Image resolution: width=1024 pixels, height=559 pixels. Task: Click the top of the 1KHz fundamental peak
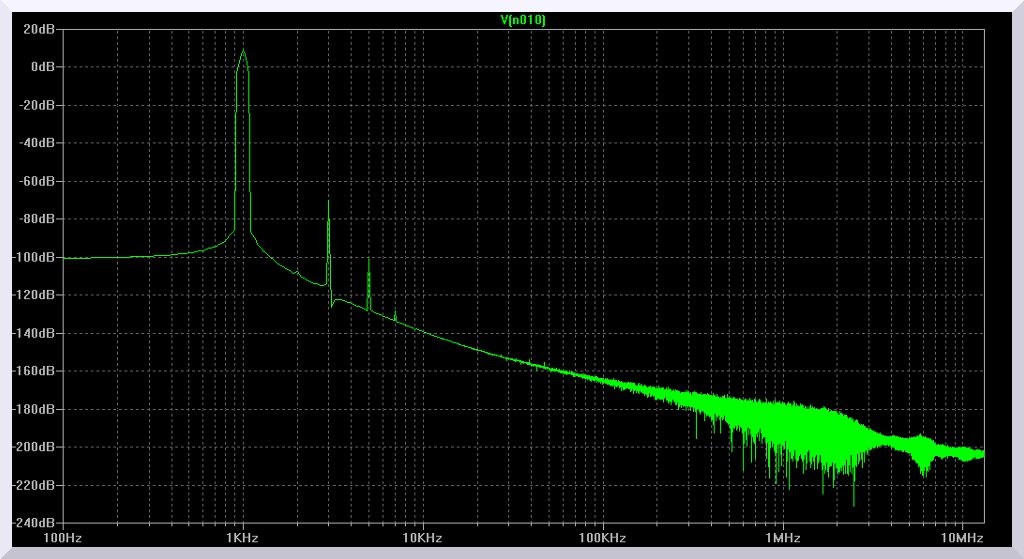[242, 51]
